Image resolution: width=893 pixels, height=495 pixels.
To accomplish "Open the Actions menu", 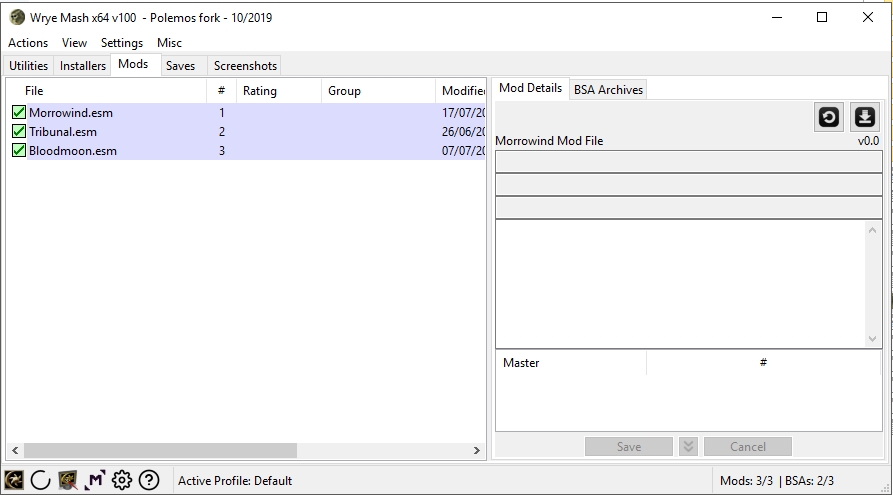I will (x=28, y=43).
